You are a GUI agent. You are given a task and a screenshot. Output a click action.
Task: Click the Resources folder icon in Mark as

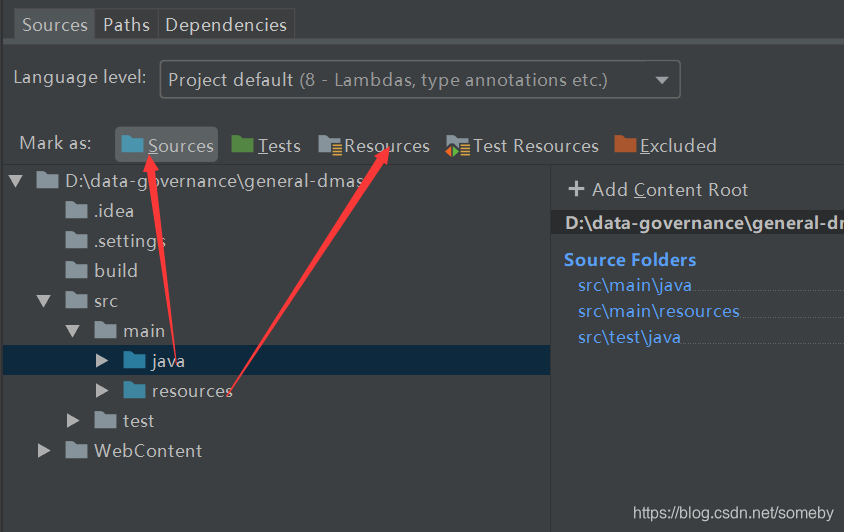[x=330, y=145]
